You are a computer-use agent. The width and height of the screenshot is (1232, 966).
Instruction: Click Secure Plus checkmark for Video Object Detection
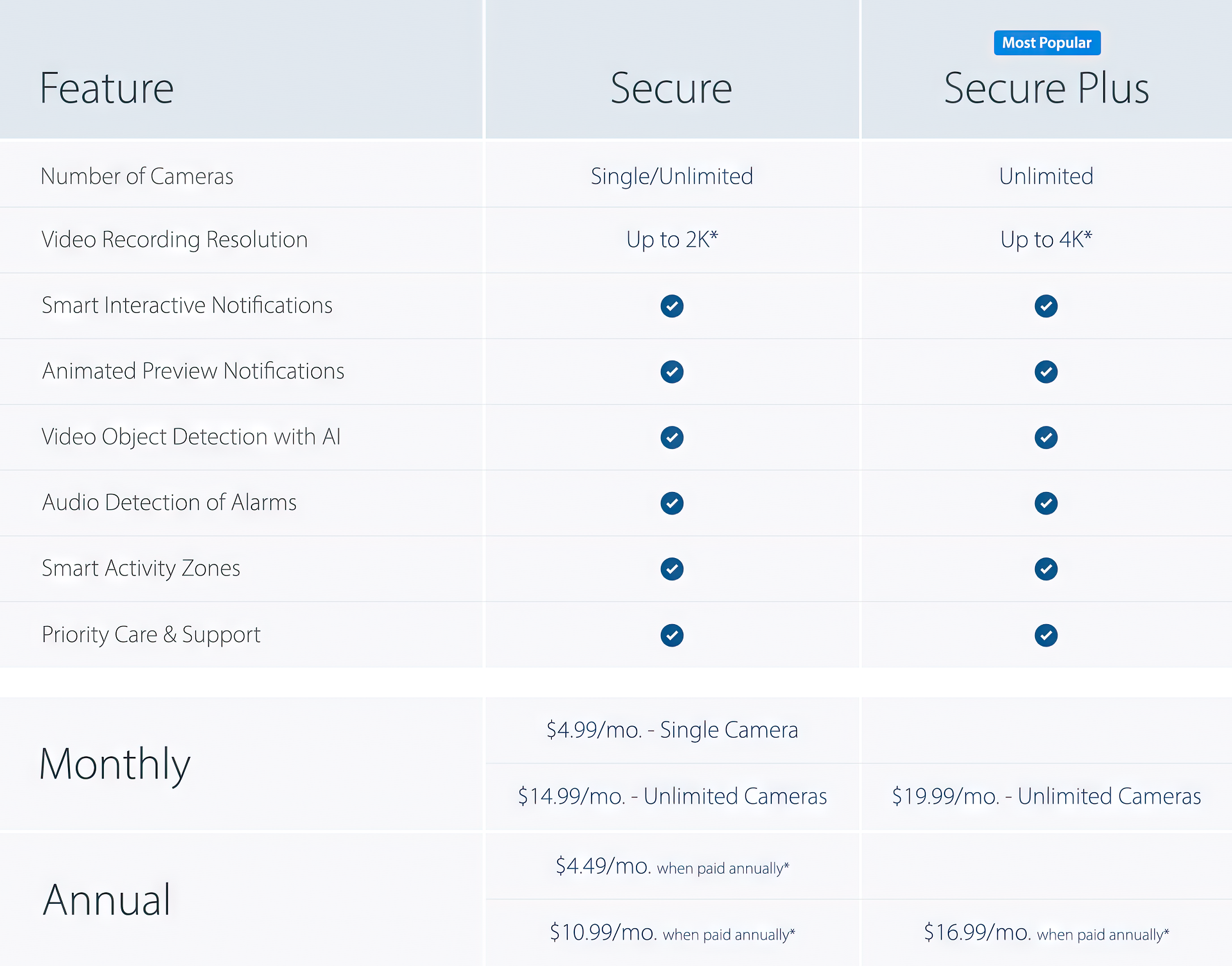(1046, 437)
